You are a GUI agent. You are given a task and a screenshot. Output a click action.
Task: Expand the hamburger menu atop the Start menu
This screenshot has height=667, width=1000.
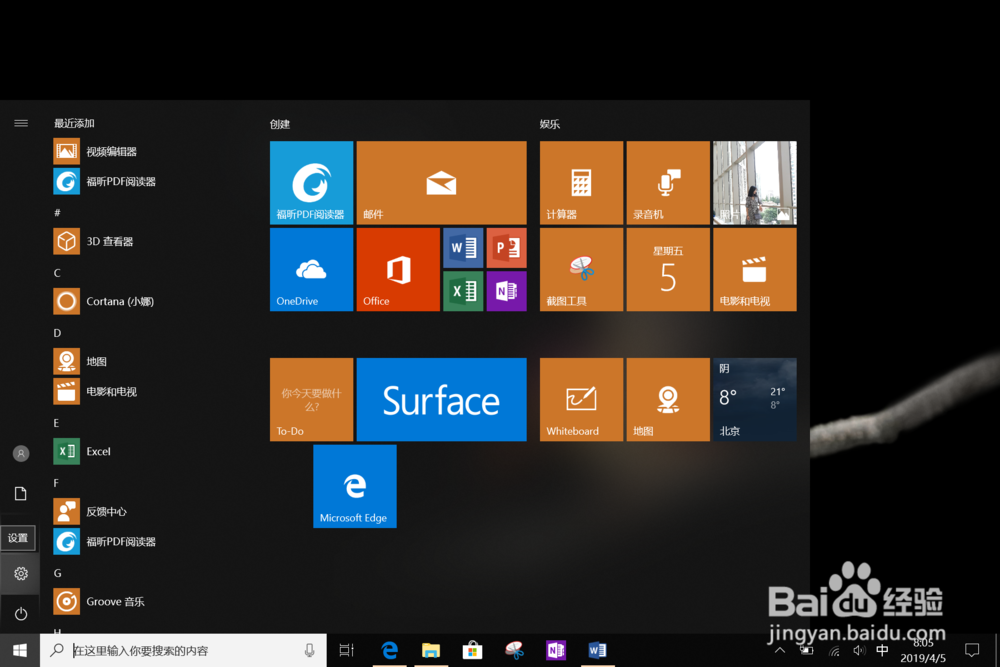click(x=21, y=122)
